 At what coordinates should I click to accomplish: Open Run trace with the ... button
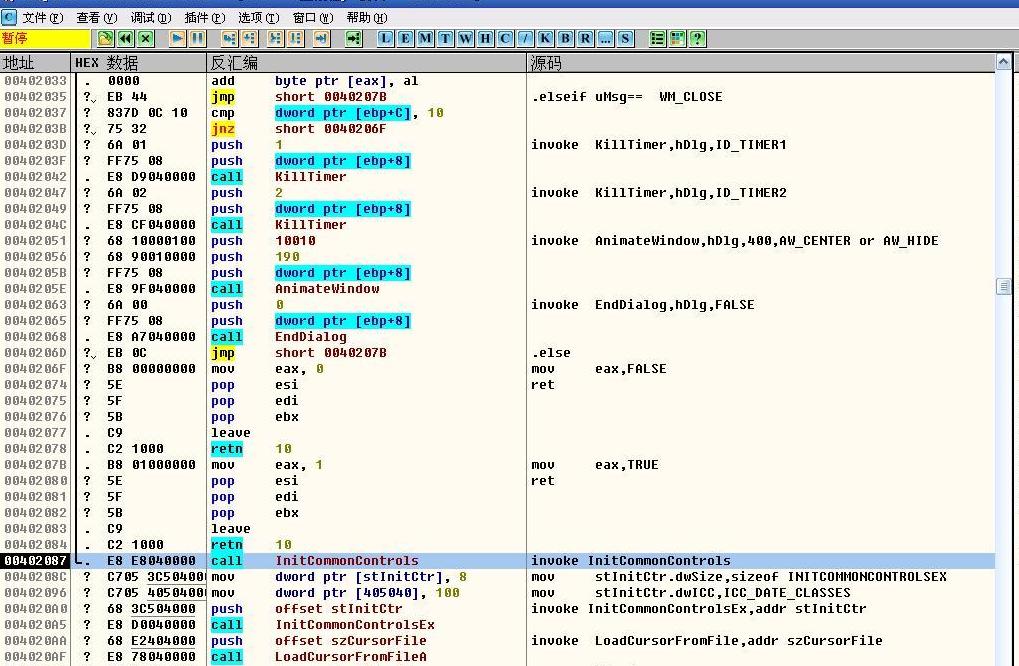click(606, 38)
